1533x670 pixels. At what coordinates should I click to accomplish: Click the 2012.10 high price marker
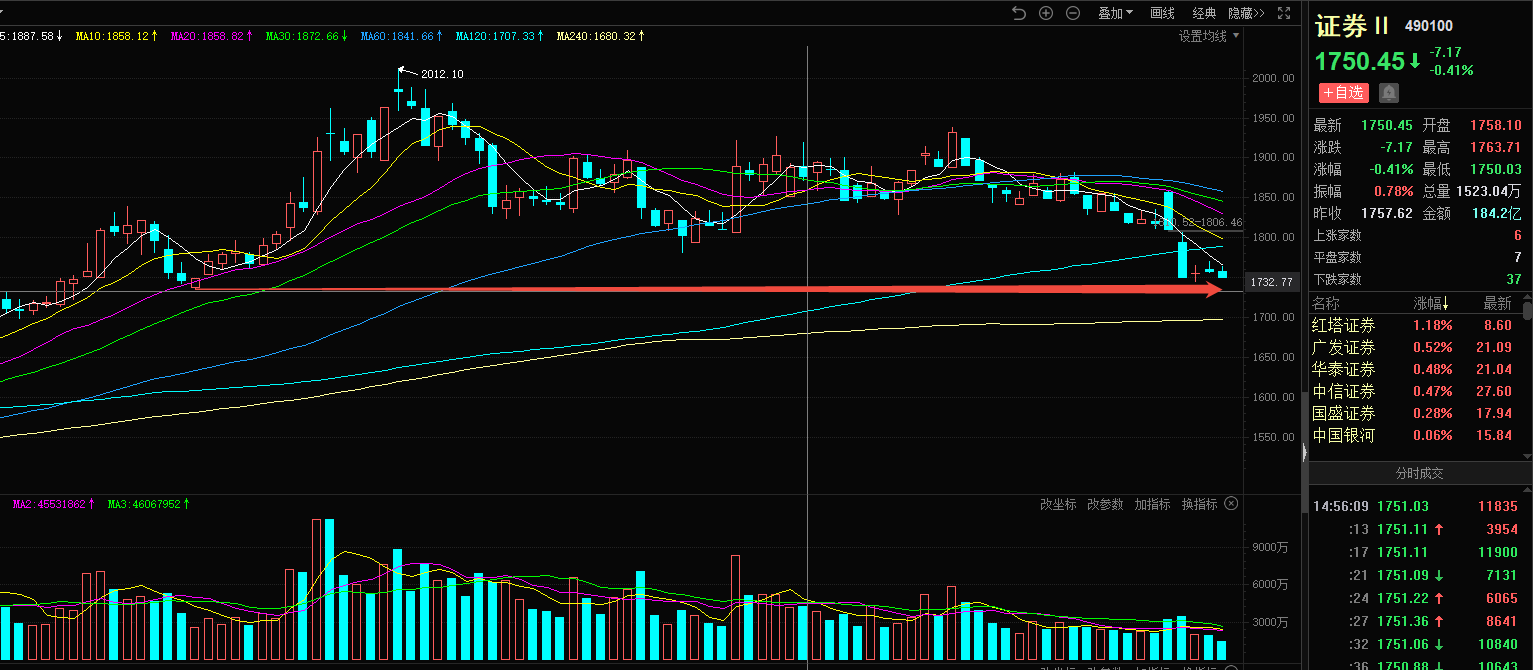click(441, 74)
